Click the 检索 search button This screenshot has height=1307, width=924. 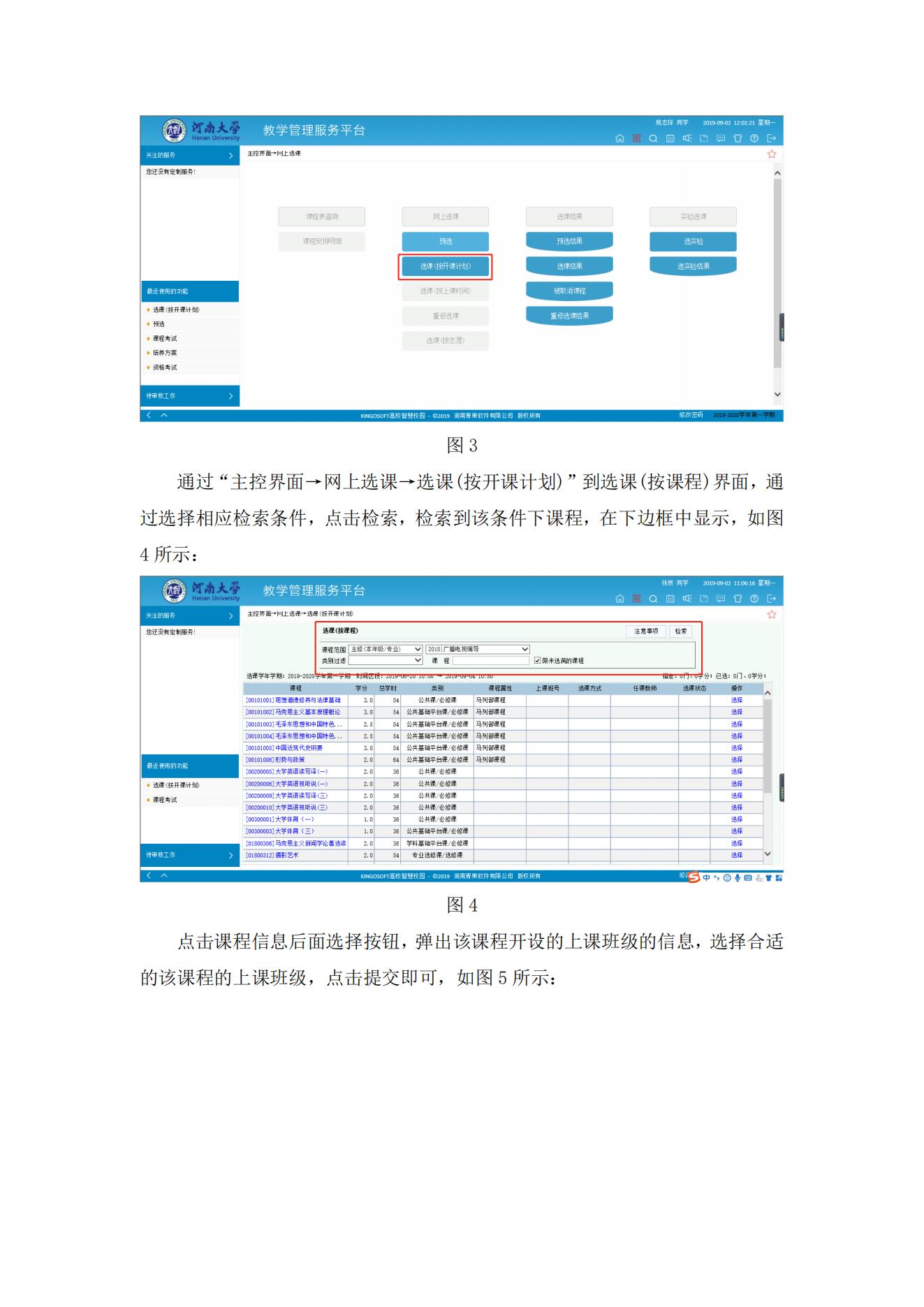pos(680,631)
